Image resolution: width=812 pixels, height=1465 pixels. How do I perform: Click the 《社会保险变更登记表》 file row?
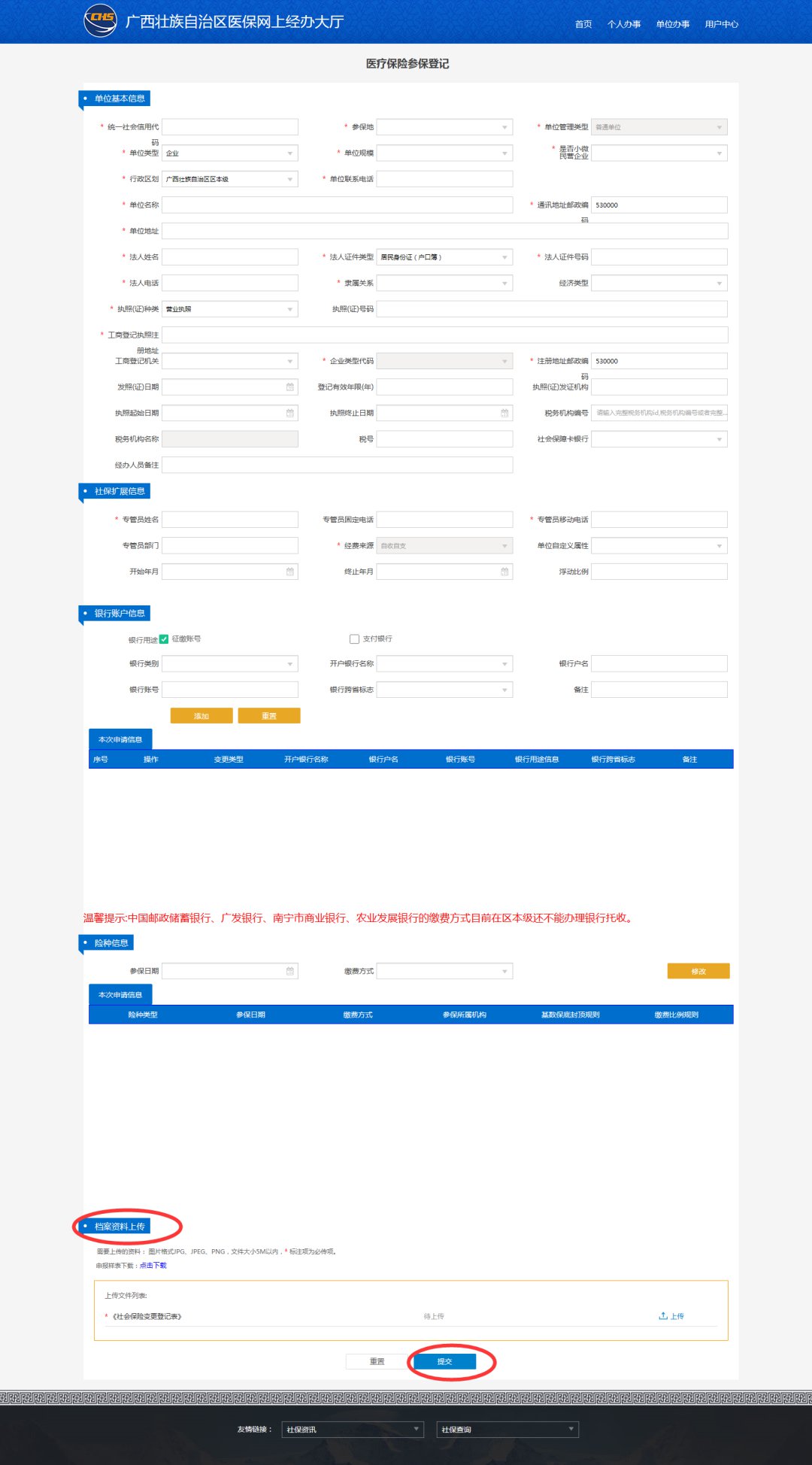click(x=411, y=1316)
